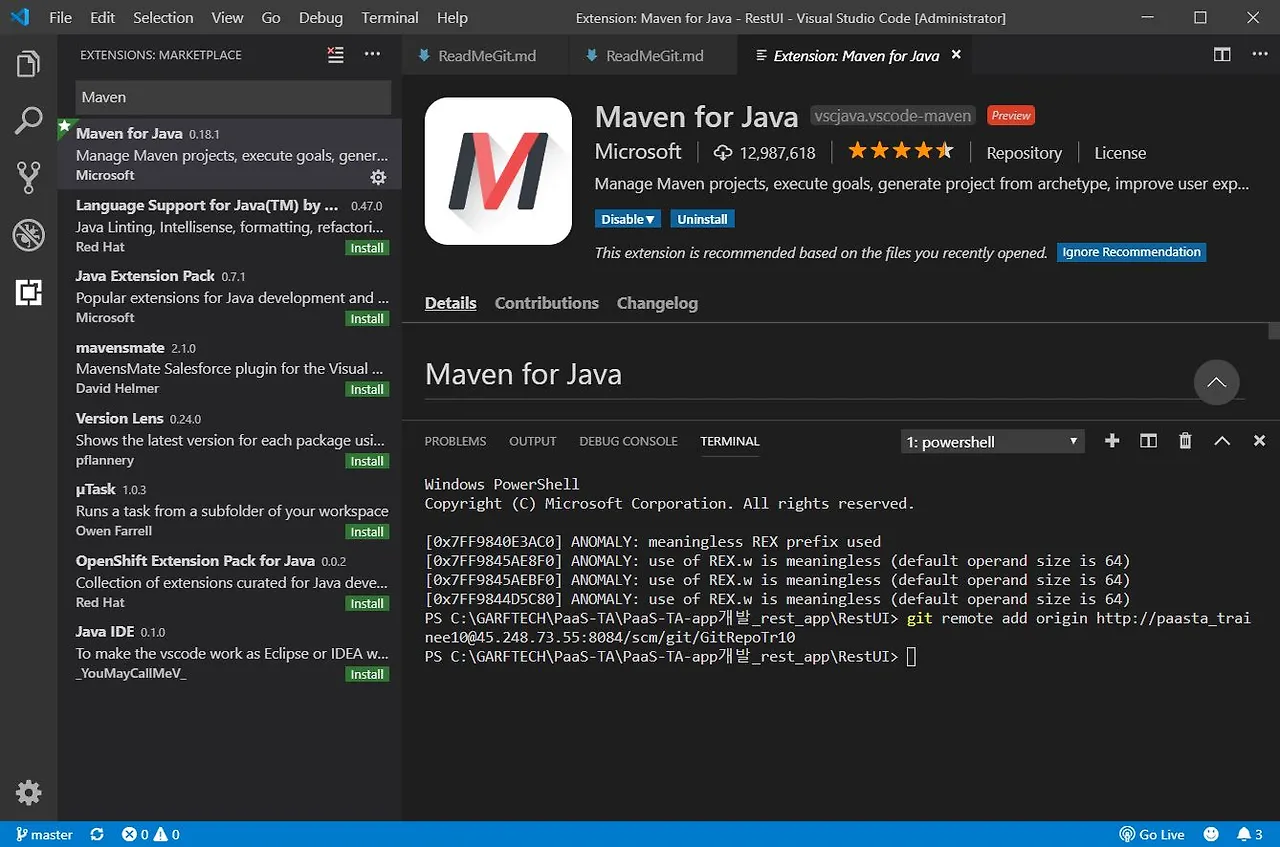Open the Debug view in activity bar

pyautogui.click(x=29, y=235)
